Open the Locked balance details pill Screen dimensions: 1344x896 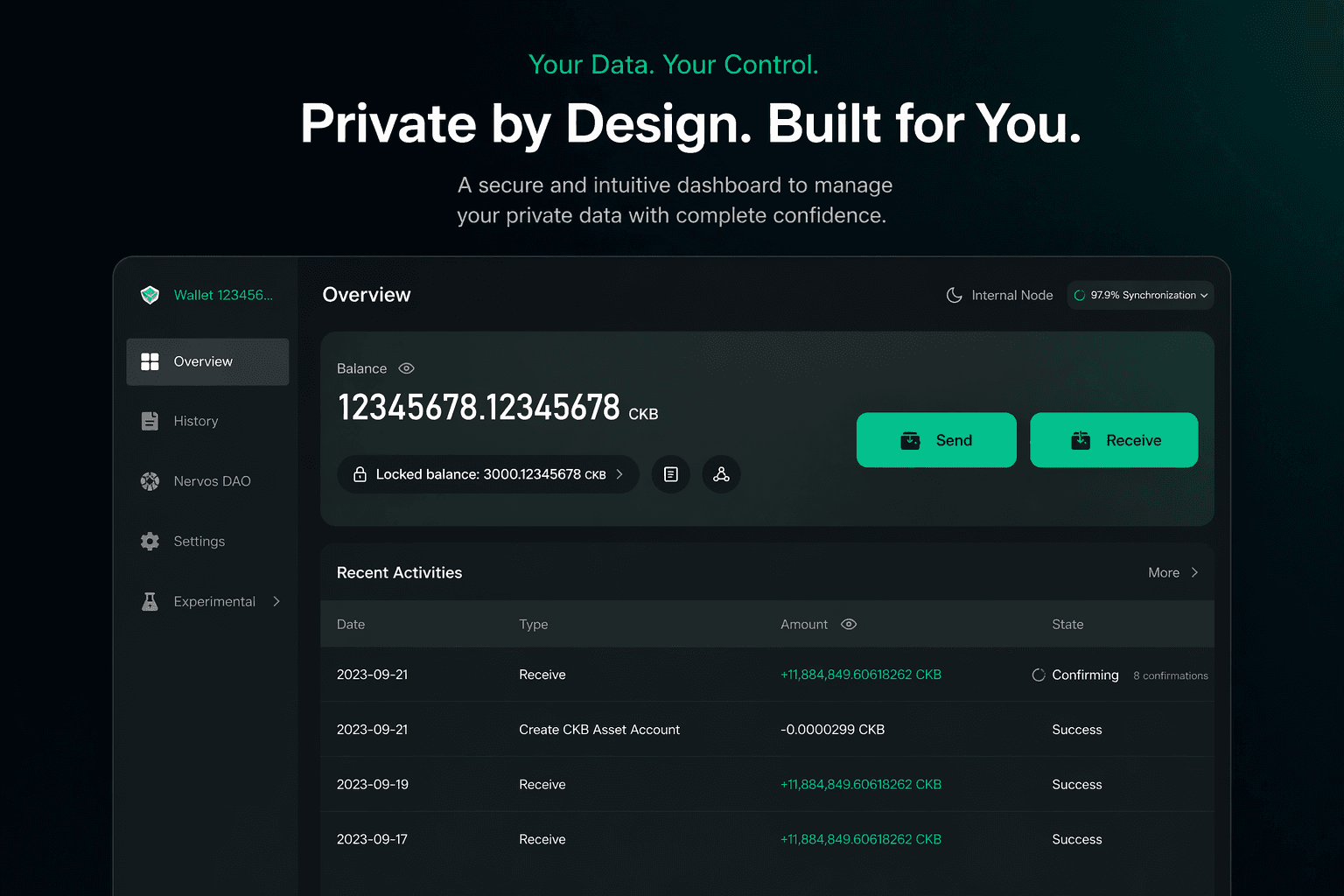point(487,474)
